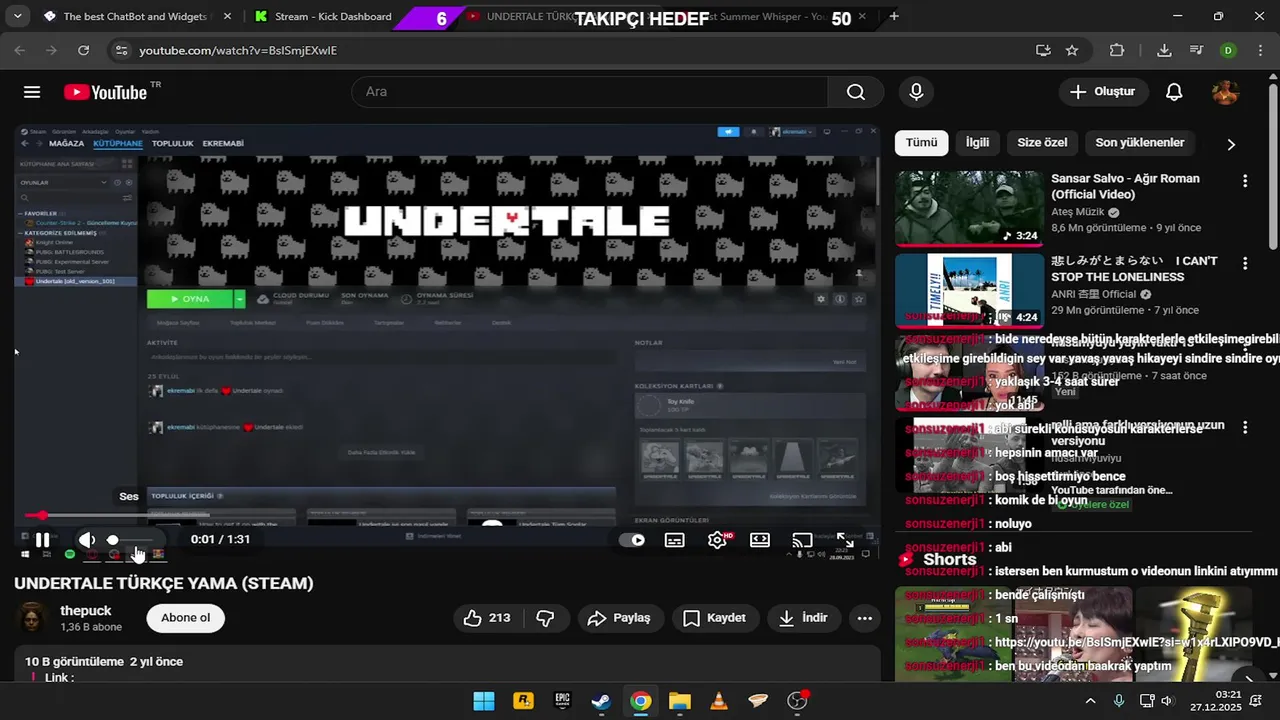
Task: Bookmark this page with star
Action: (x=1072, y=50)
